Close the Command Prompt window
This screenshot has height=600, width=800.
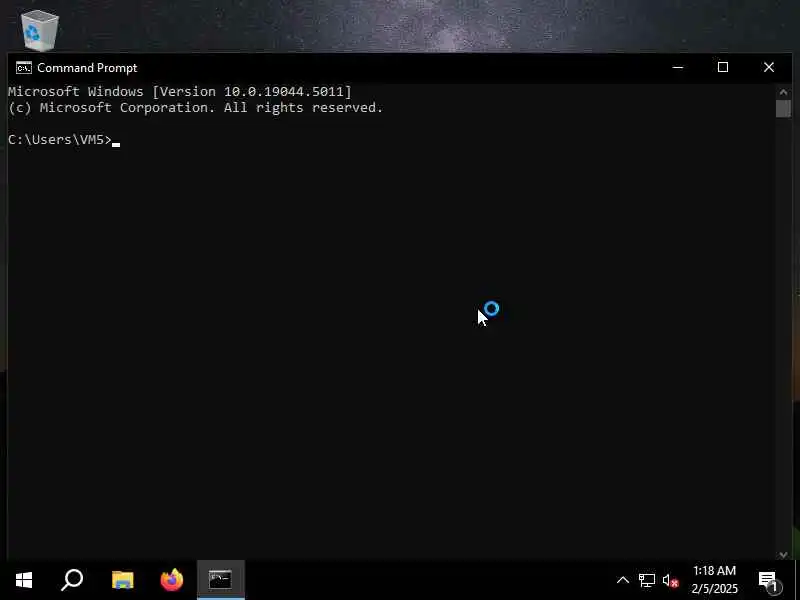click(768, 67)
